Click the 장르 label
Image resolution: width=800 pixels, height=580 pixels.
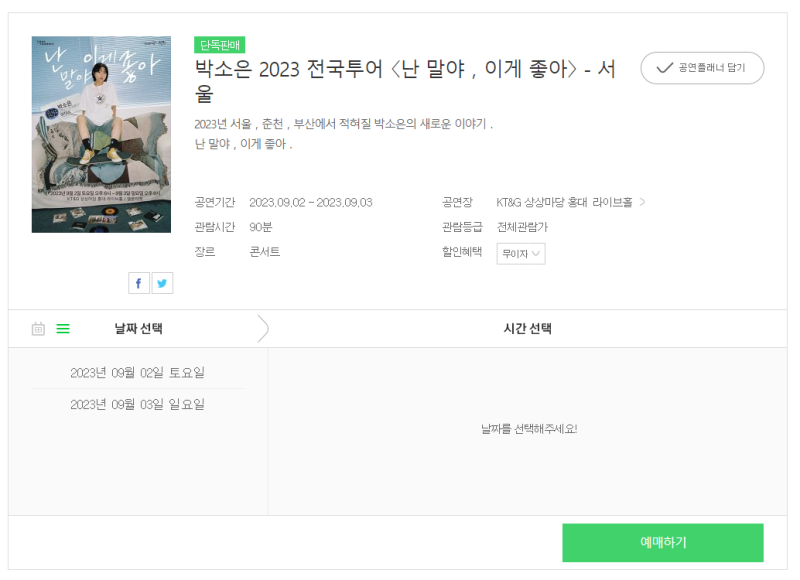(205, 252)
